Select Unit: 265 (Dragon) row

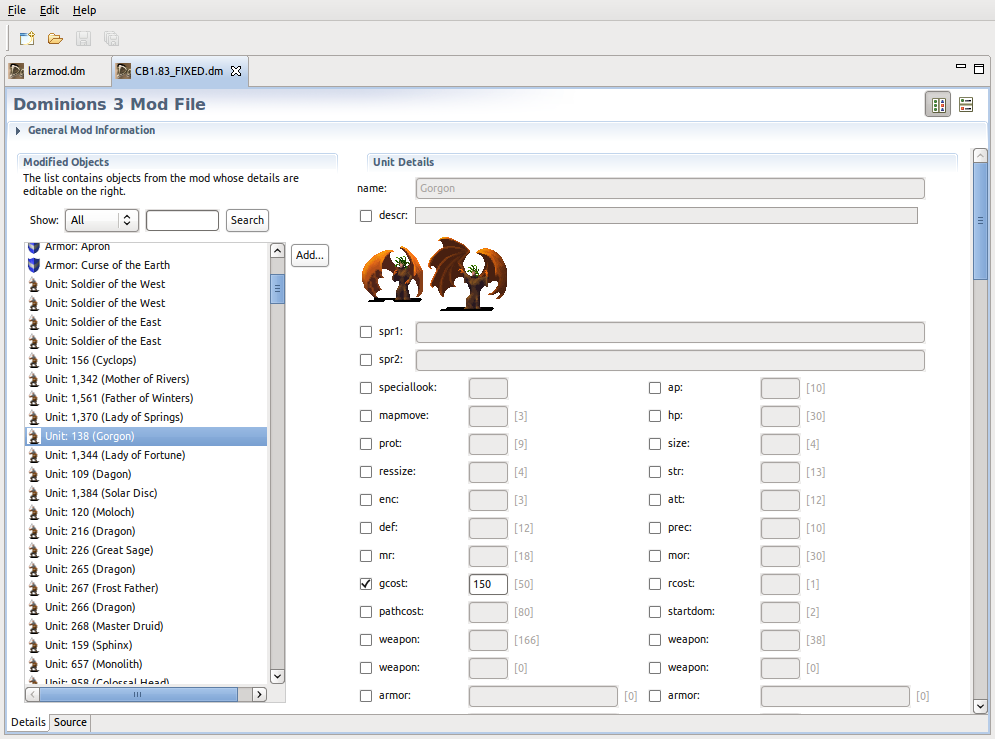[146, 570]
